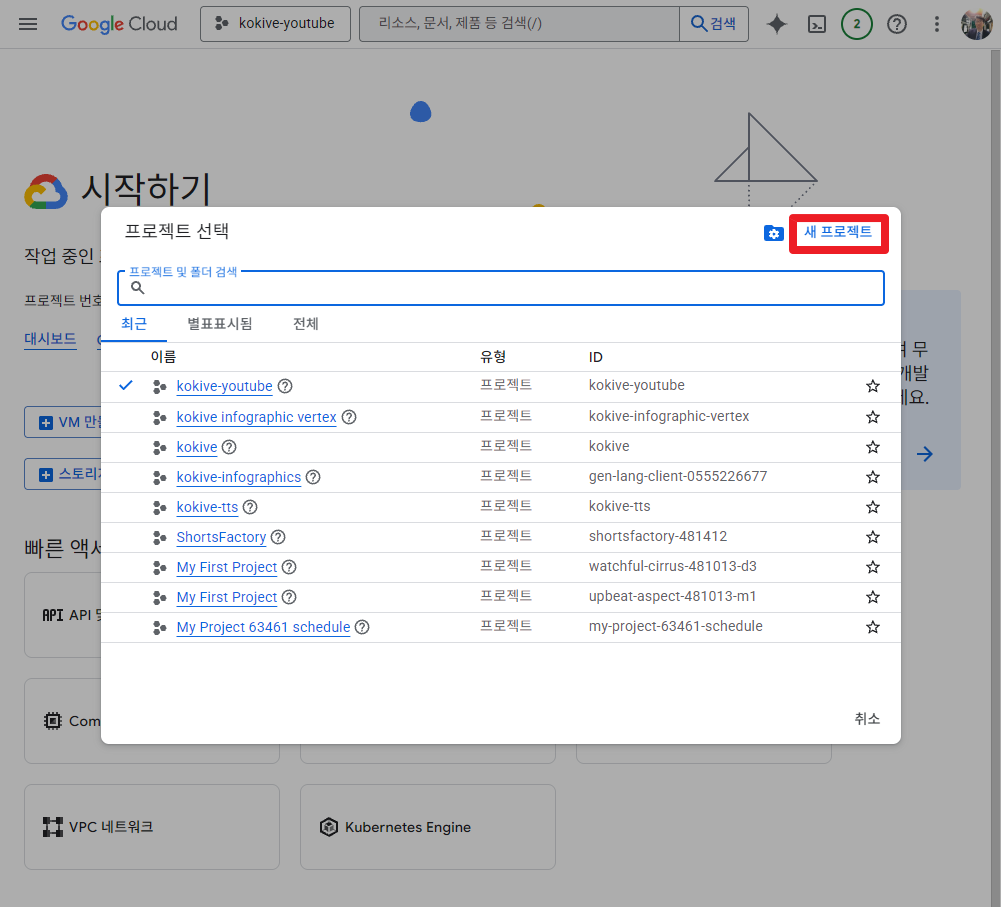The image size is (1001, 907).
Task: Star the My Project 63461 schedule project
Action: pos(872,627)
